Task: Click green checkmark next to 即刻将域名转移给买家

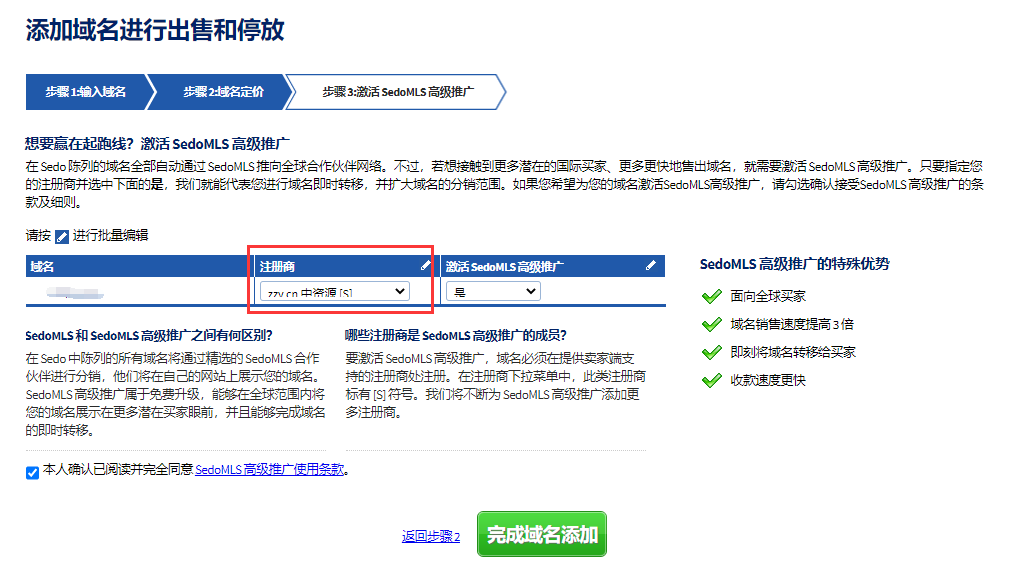Action: point(711,352)
